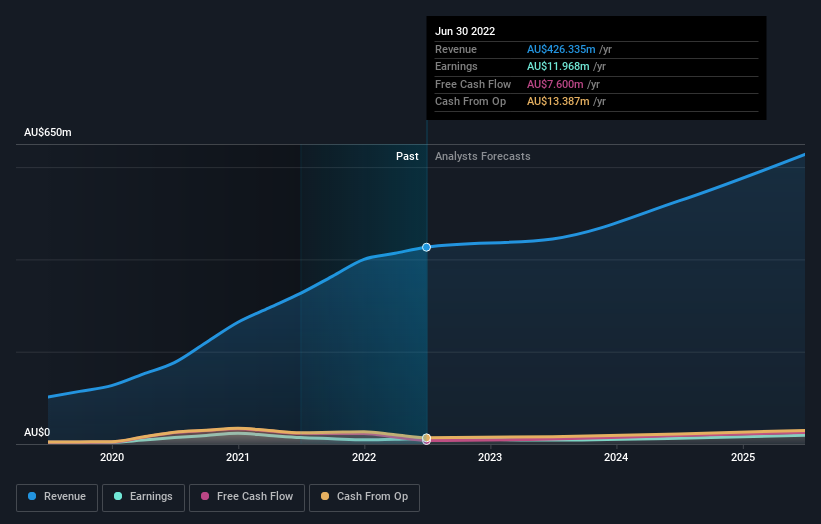The width and height of the screenshot is (821, 524).
Task: Toggle the Cash From Op legend button
Action: 364,497
